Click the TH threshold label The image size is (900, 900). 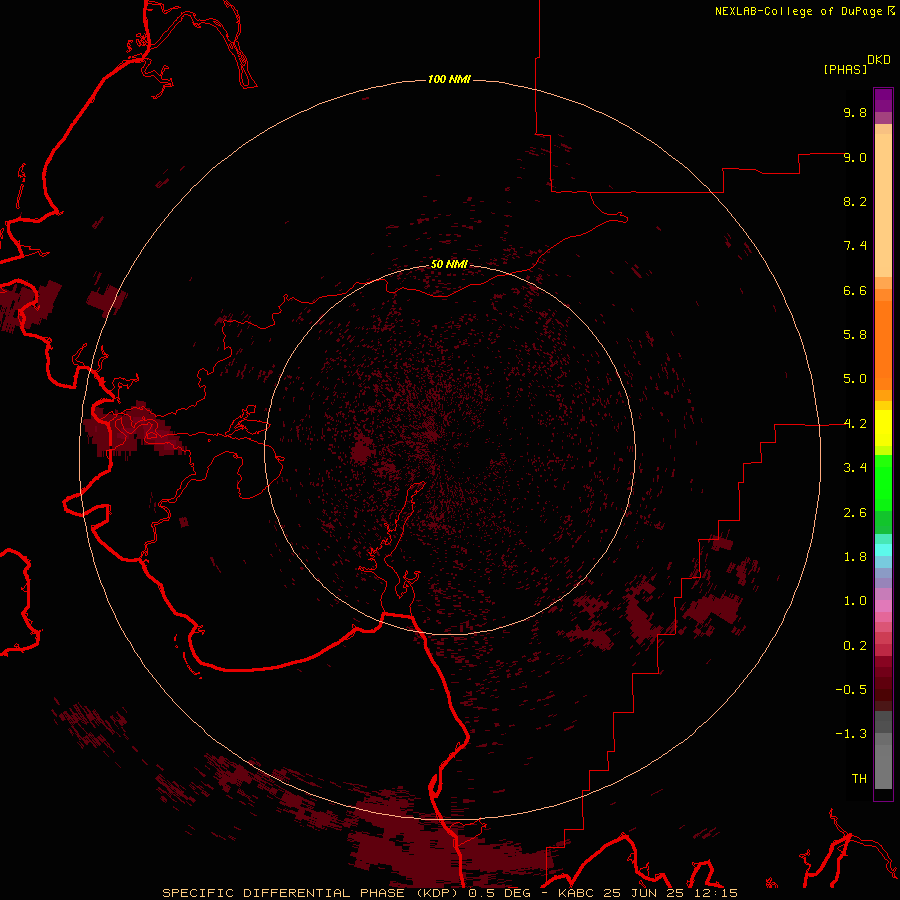tap(859, 779)
